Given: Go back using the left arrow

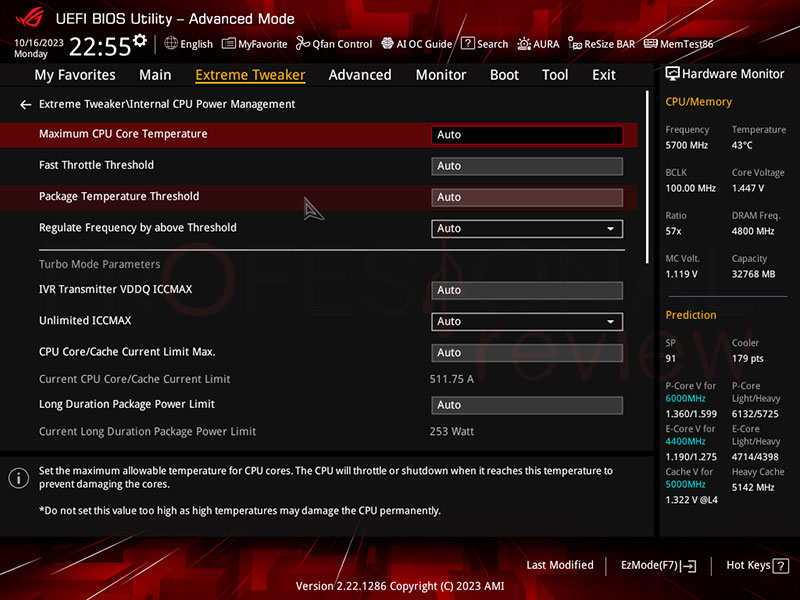Looking at the screenshot, I should coord(26,105).
